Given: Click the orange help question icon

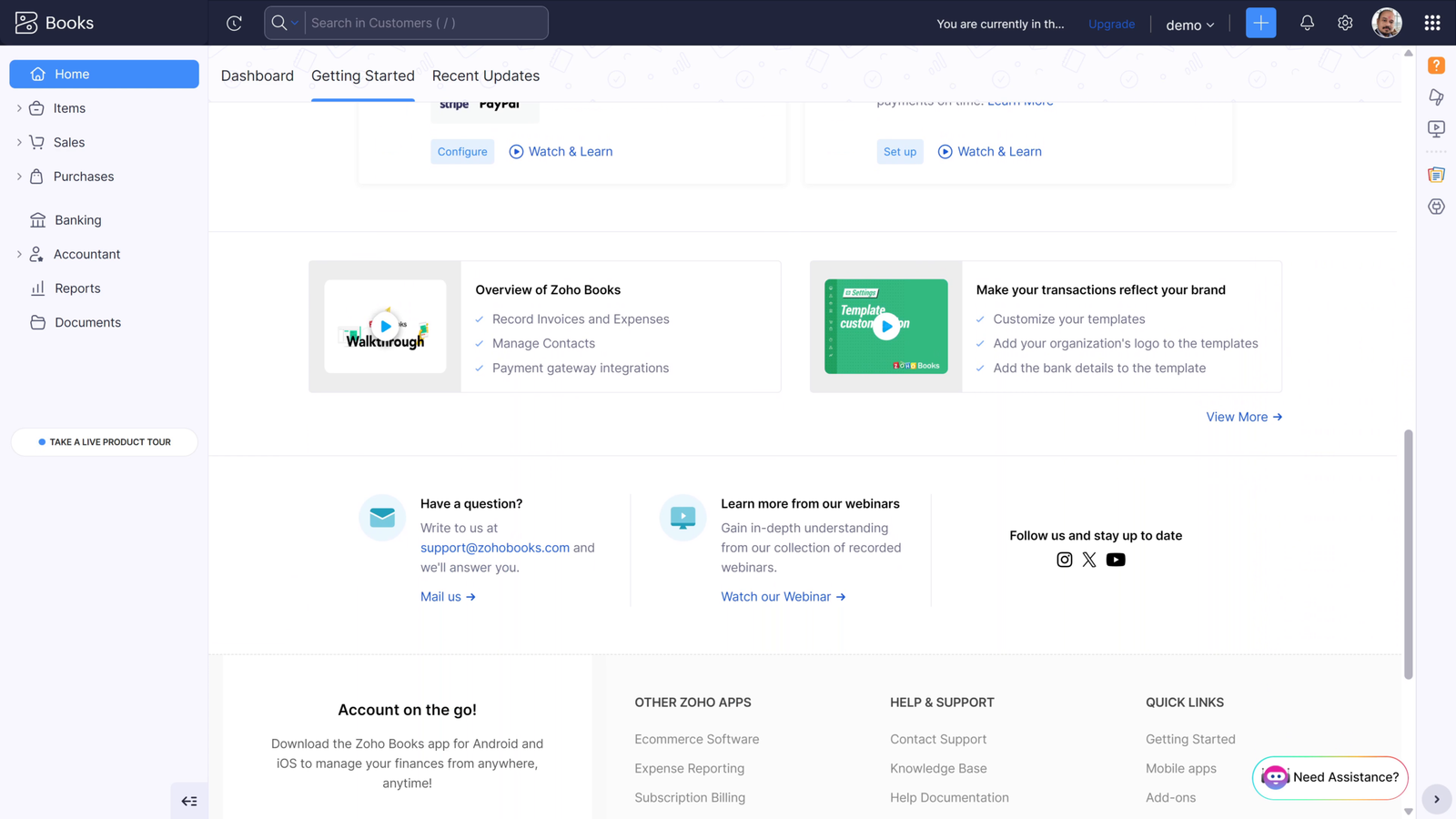Looking at the screenshot, I should 1436,66.
